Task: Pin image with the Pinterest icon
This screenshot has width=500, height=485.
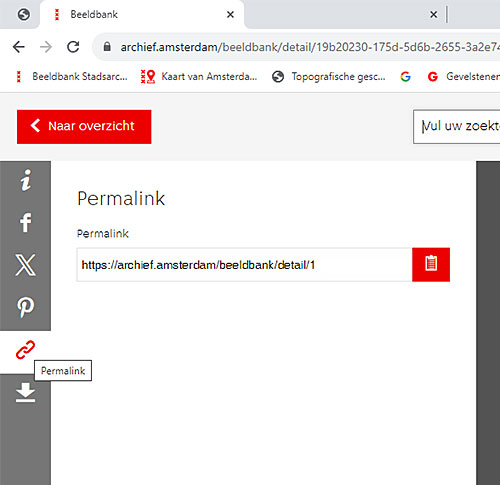Action: pos(25,307)
